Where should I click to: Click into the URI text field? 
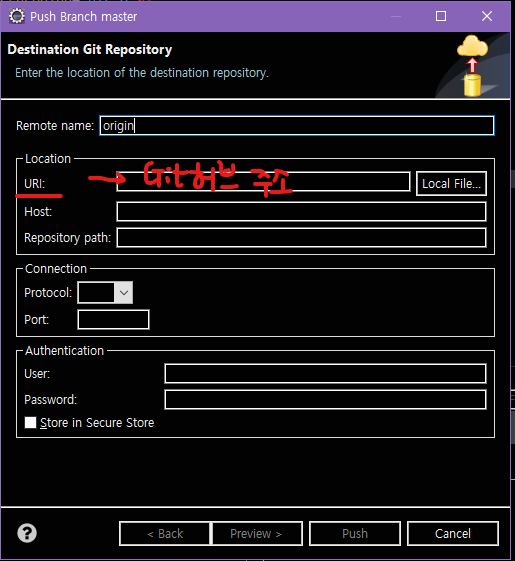pos(263,182)
